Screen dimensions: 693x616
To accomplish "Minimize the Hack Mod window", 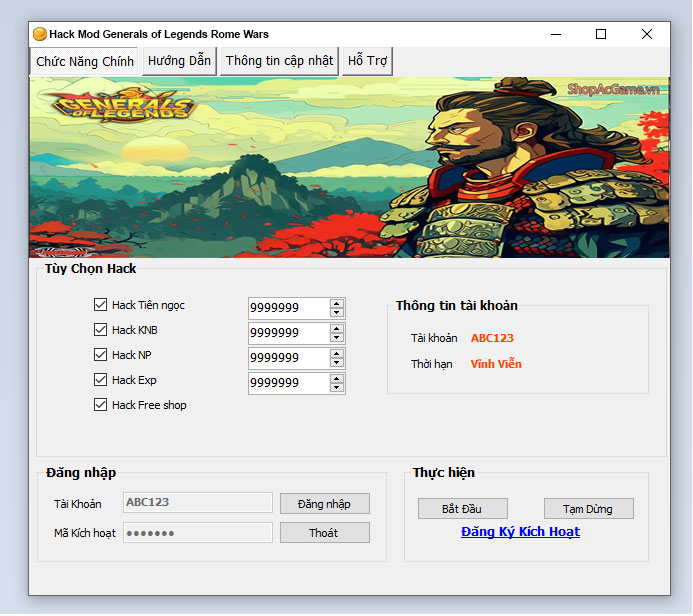I will pos(556,34).
